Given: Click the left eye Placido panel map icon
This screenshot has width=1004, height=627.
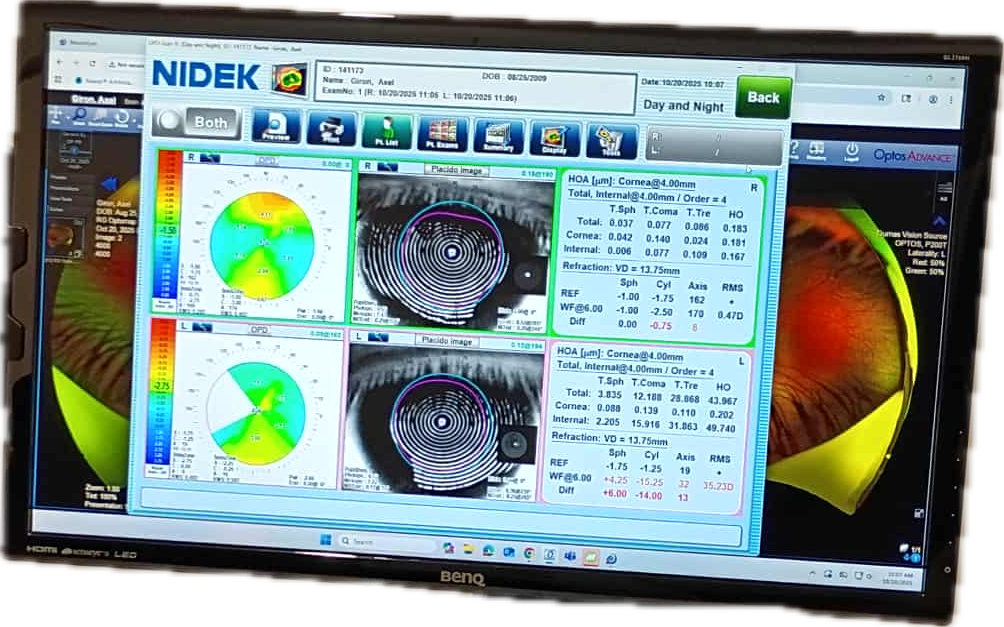Looking at the screenshot, I should (378, 337).
